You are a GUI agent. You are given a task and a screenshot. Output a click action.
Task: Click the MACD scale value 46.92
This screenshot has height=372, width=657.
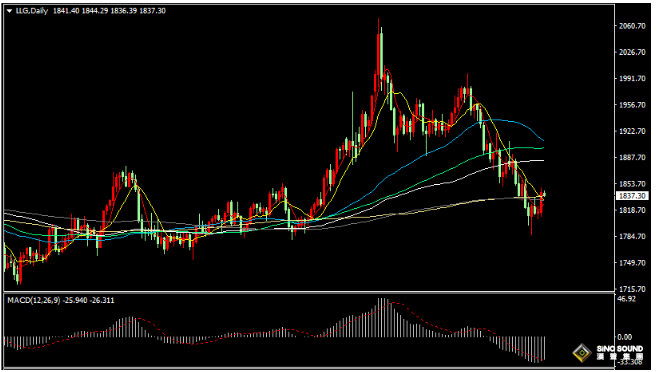pyautogui.click(x=626, y=299)
